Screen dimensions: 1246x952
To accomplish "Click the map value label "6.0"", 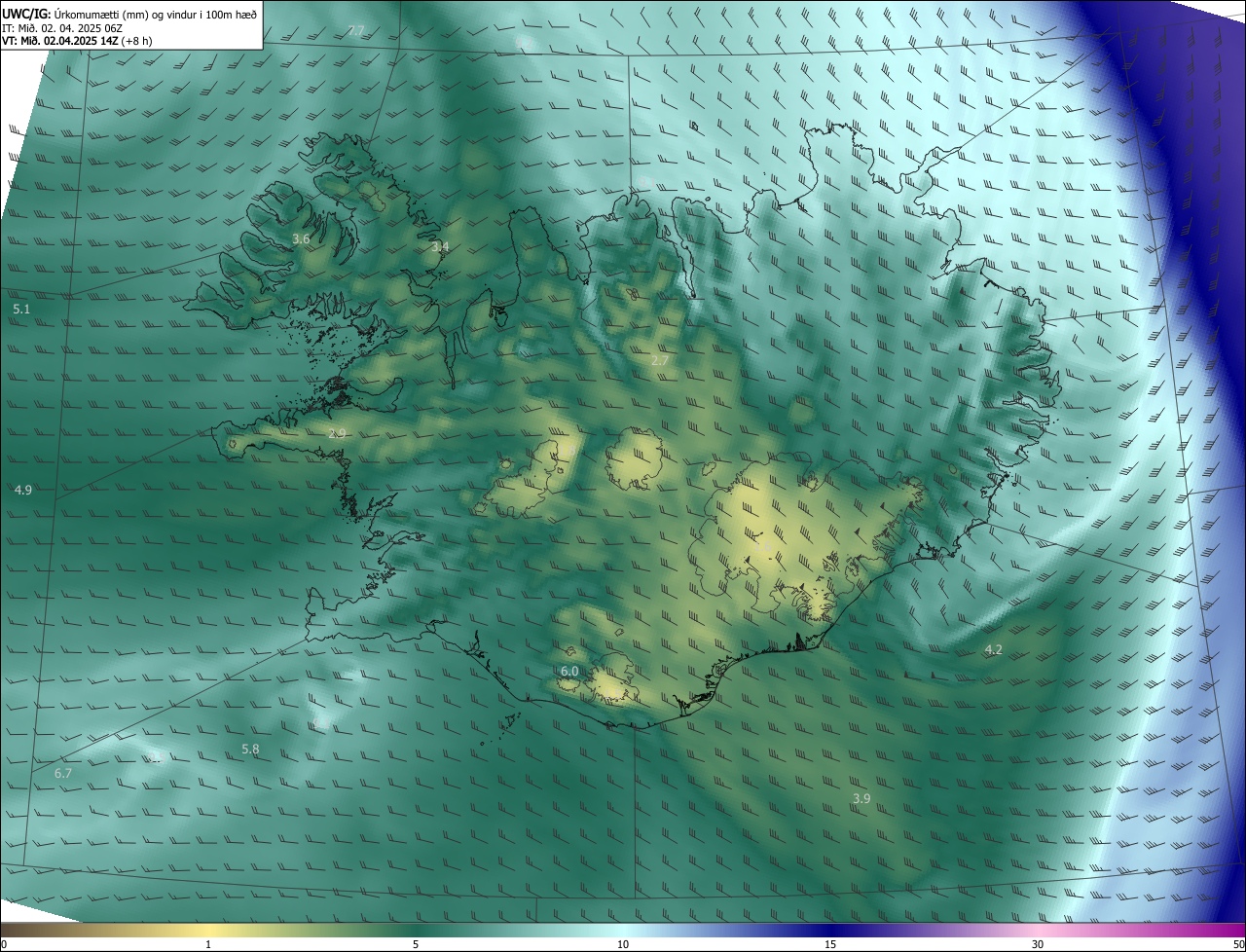I will pos(569,672).
